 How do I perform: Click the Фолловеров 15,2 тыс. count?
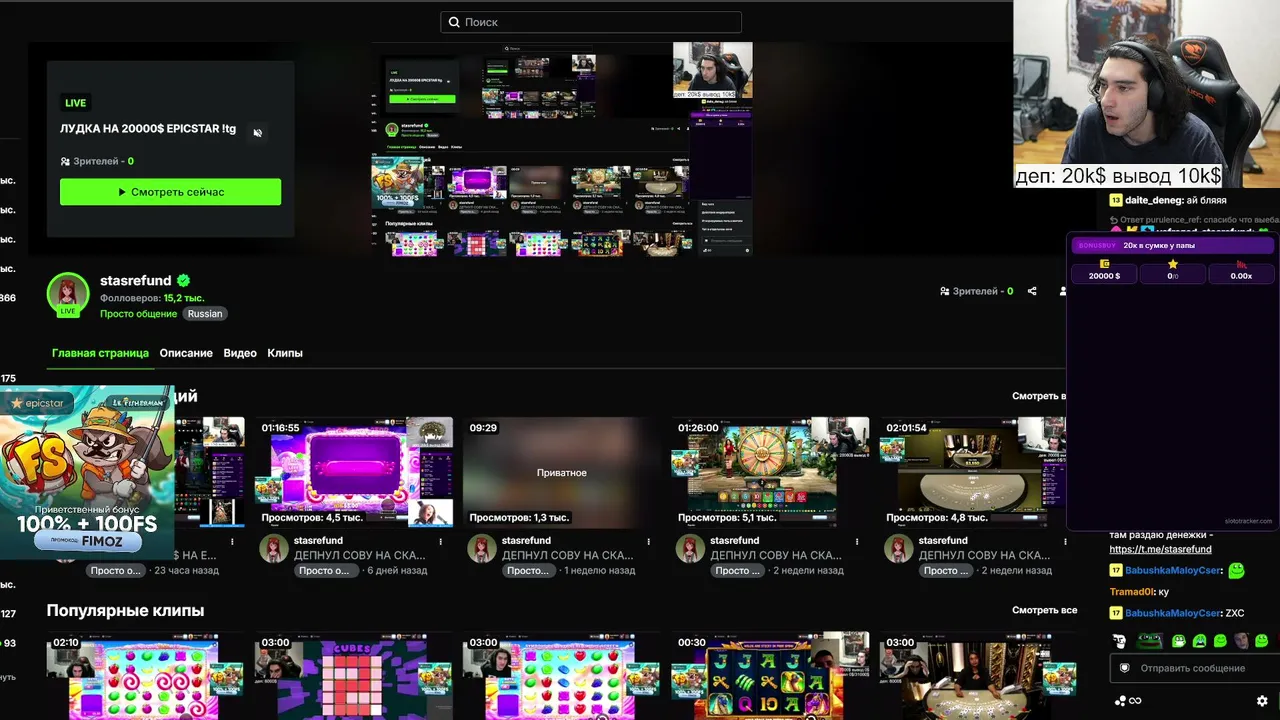click(152, 298)
